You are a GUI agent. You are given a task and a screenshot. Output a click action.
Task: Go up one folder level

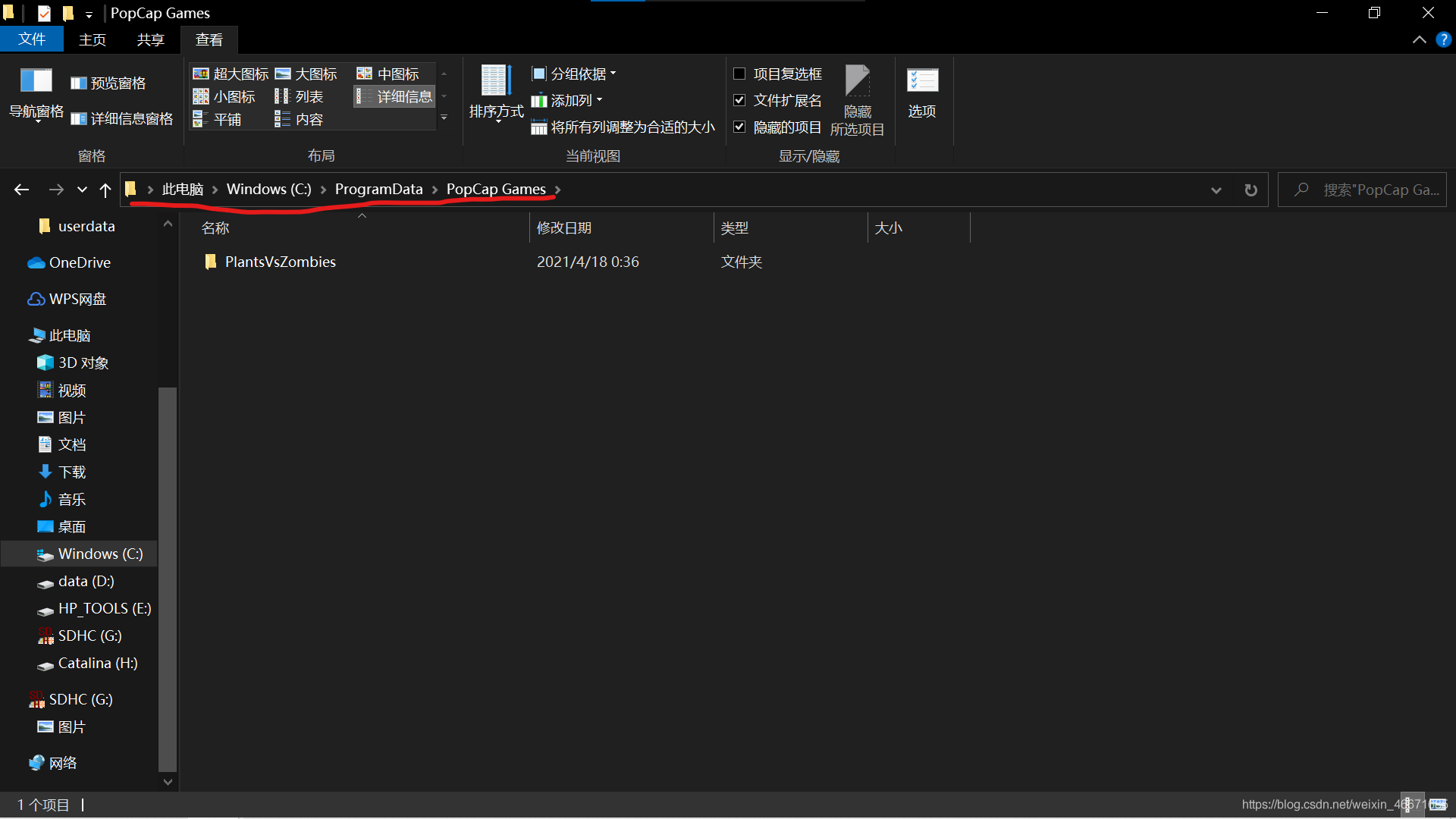tap(105, 190)
